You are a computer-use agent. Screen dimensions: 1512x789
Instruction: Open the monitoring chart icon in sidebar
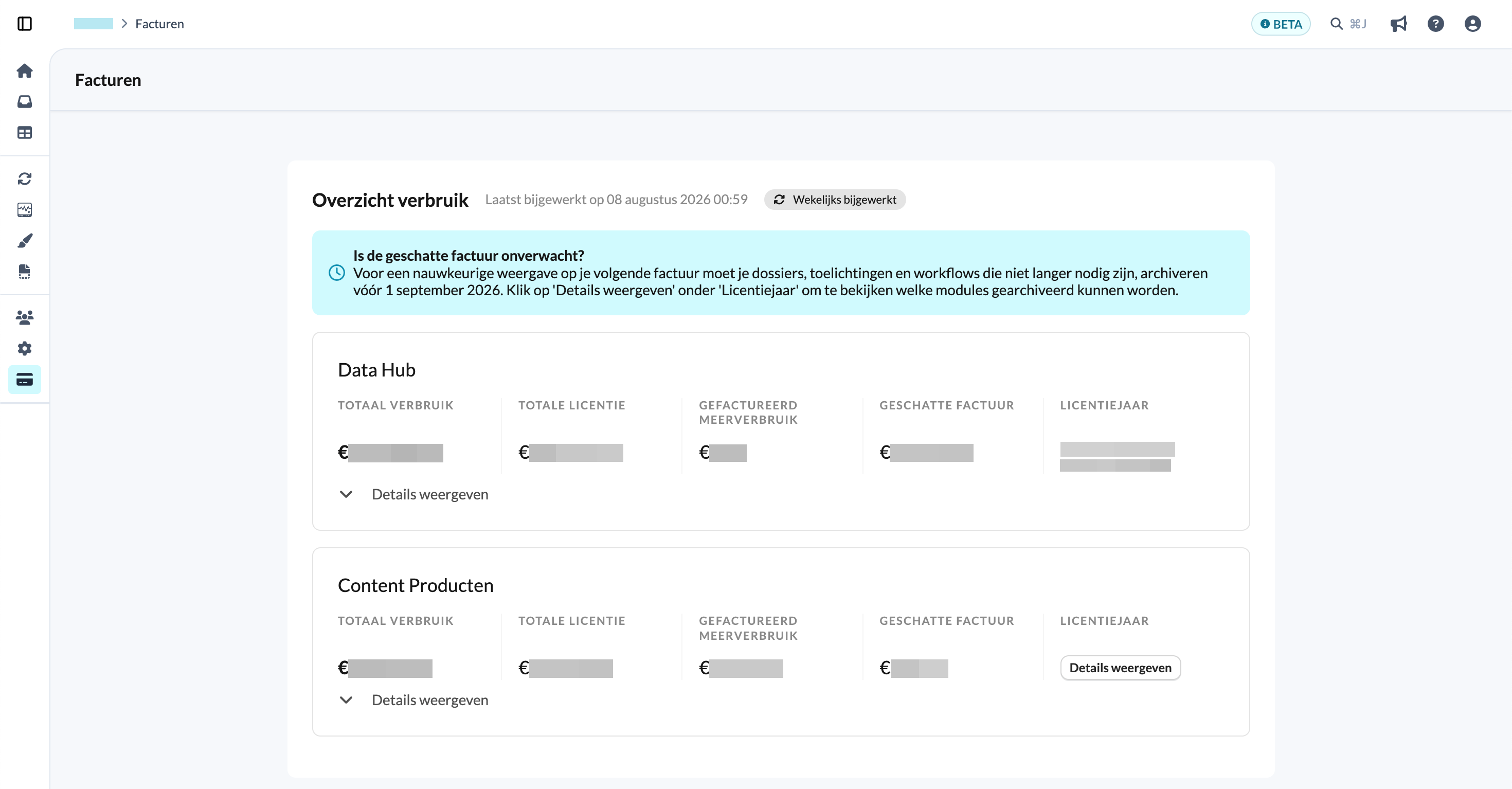[25, 209]
